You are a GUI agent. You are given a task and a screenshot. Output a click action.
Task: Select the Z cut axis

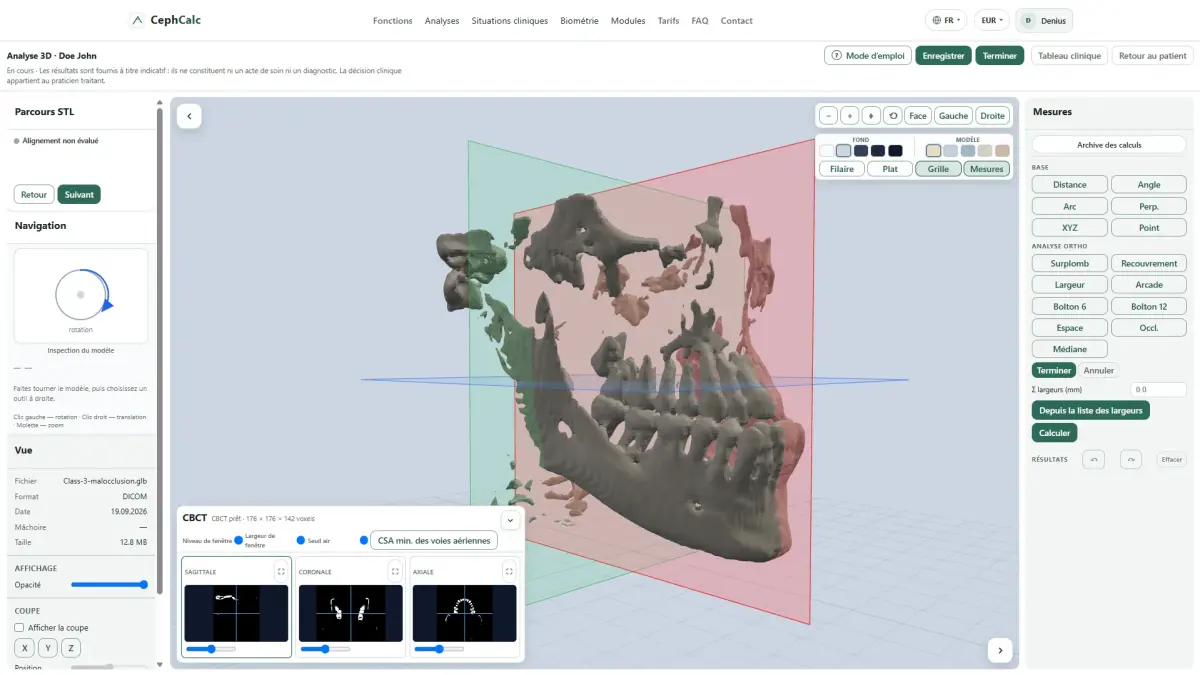(71, 648)
